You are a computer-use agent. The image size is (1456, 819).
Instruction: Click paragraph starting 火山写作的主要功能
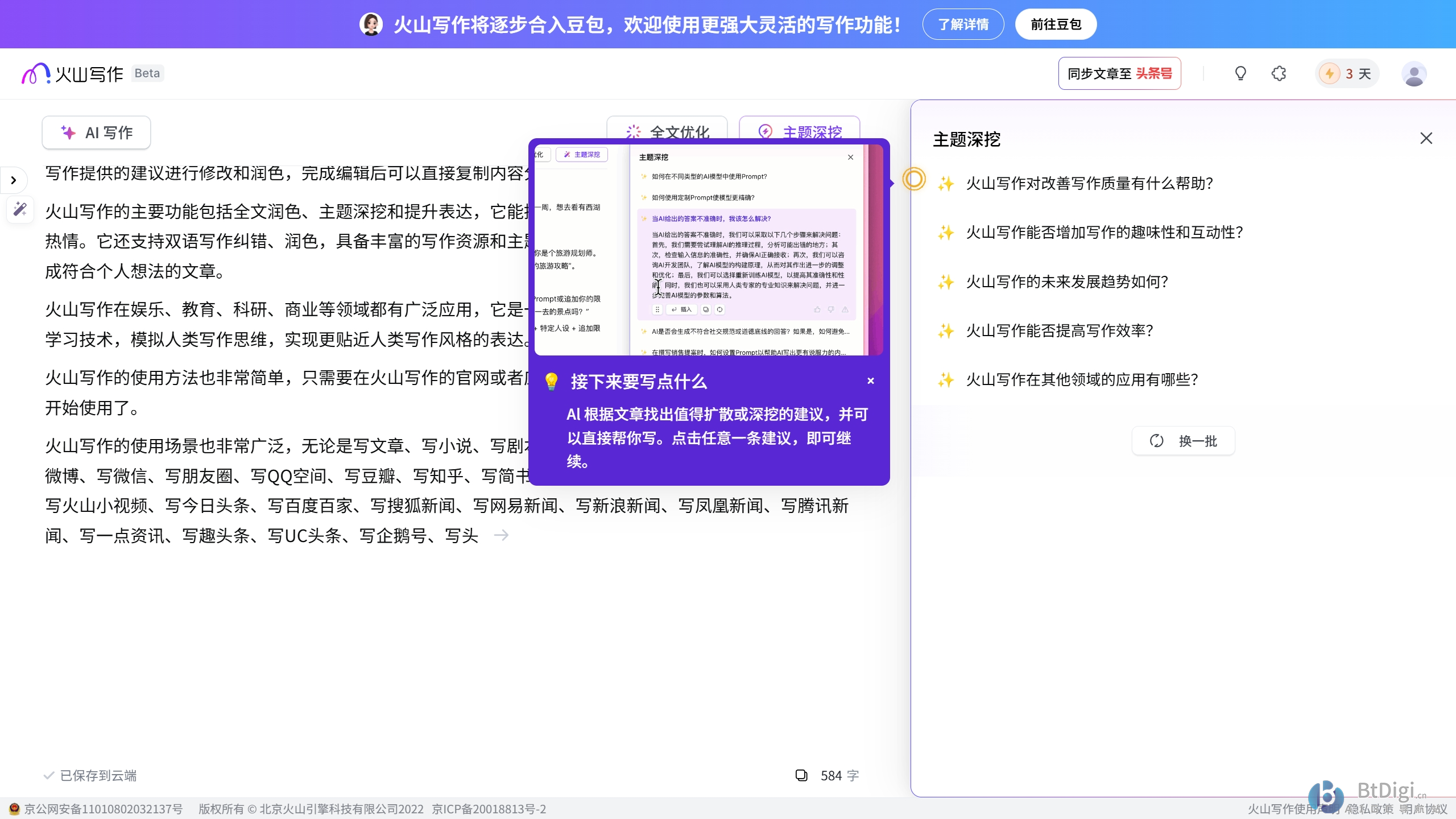[x=287, y=241]
